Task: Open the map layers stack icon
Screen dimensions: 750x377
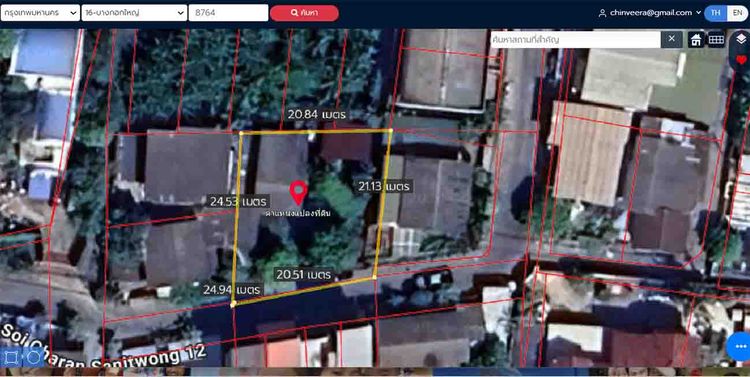Action: (741, 39)
